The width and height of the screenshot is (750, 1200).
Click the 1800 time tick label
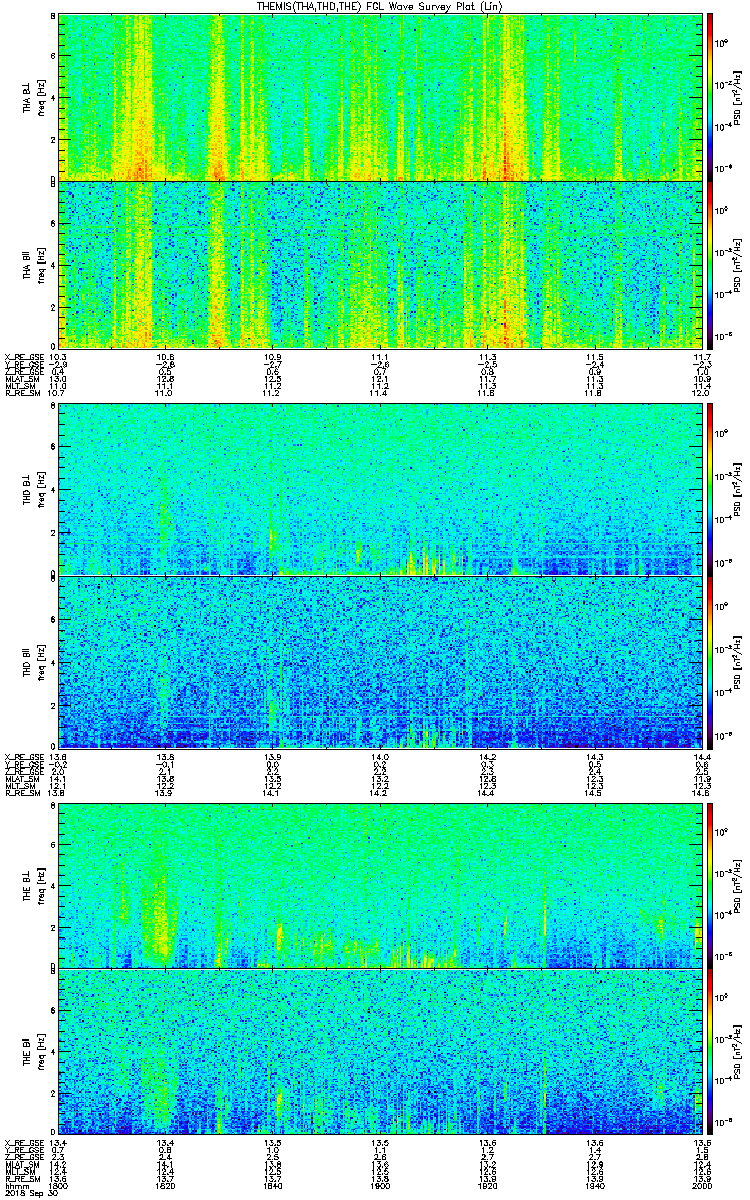[x=59, y=1187]
